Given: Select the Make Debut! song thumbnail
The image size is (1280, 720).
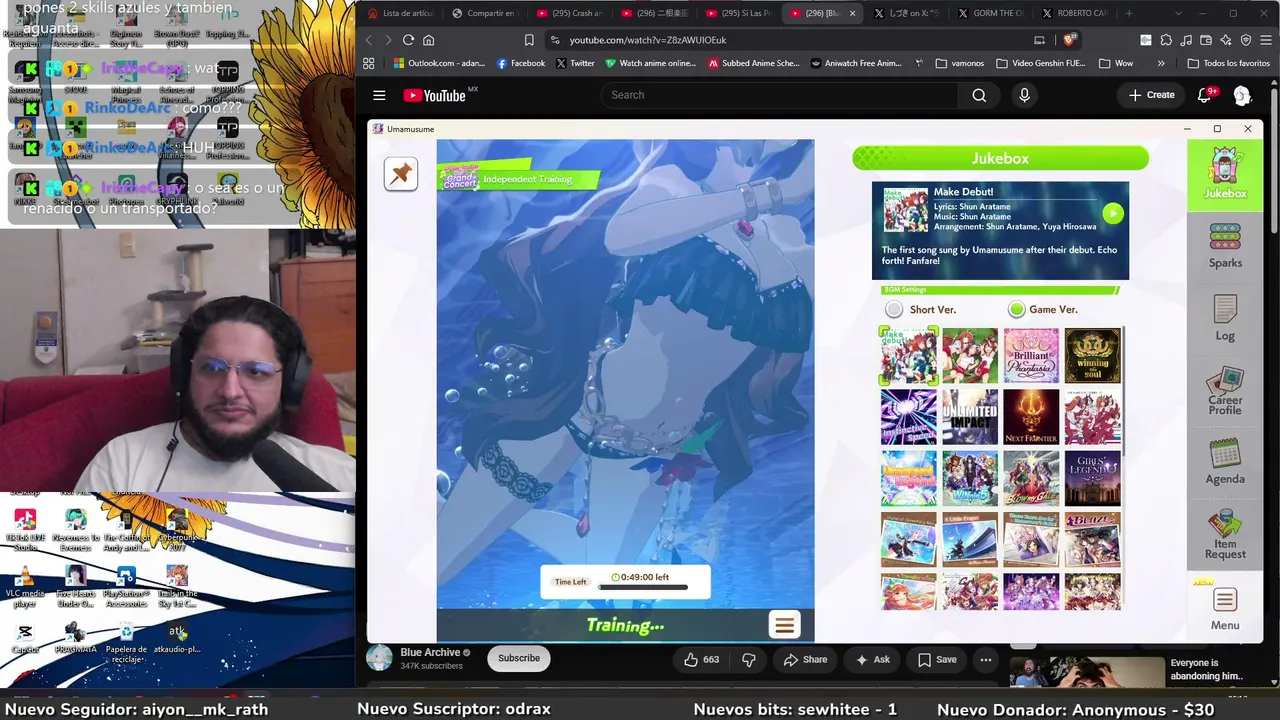Looking at the screenshot, I should (x=909, y=356).
